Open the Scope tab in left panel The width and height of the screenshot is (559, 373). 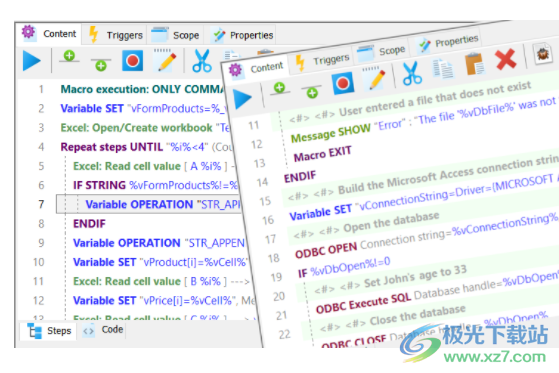point(175,35)
